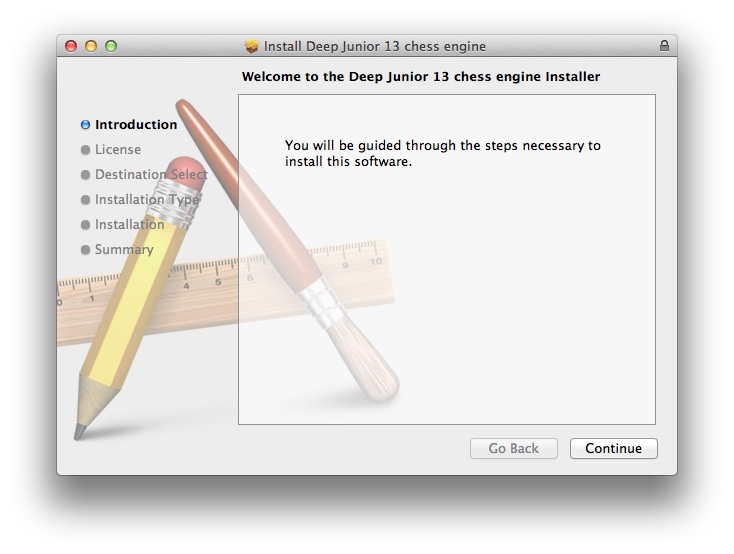Click the Summary step bullet
This screenshot has height=554, width=734.
[x=85, y=250]
